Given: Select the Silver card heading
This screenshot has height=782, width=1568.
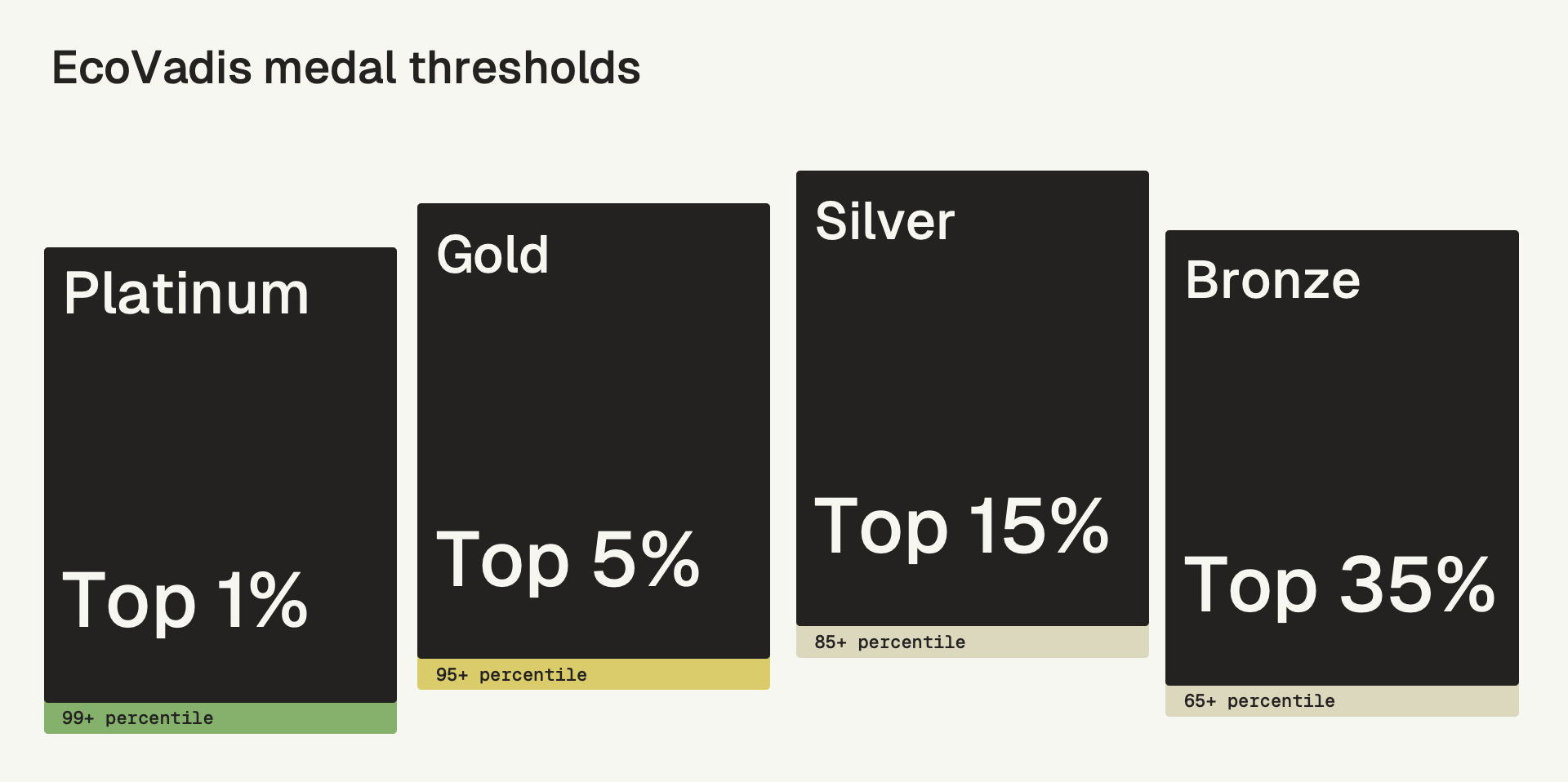Looking at the screenshot, I should click(884, 221).
